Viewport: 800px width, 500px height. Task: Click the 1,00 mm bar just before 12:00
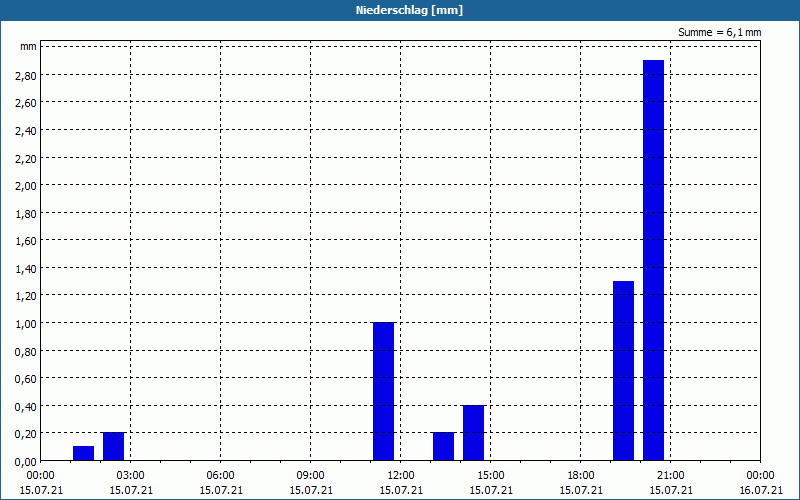click(x=383, y=391)
